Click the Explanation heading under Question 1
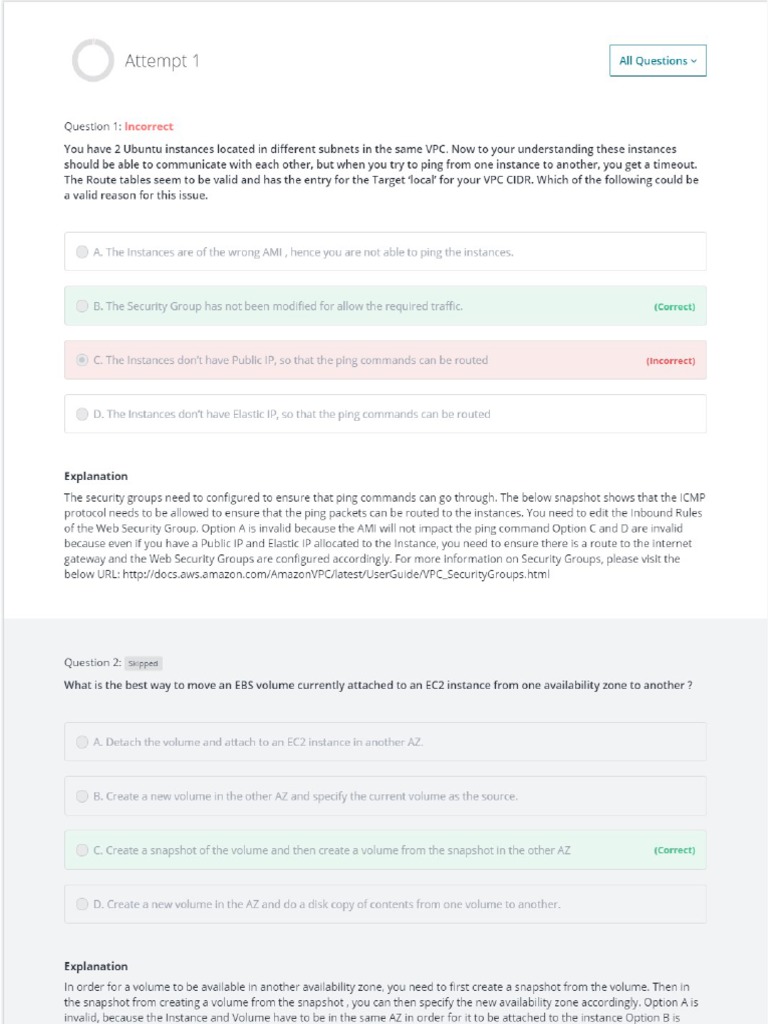768x1024 pixels. coord(96,476)
